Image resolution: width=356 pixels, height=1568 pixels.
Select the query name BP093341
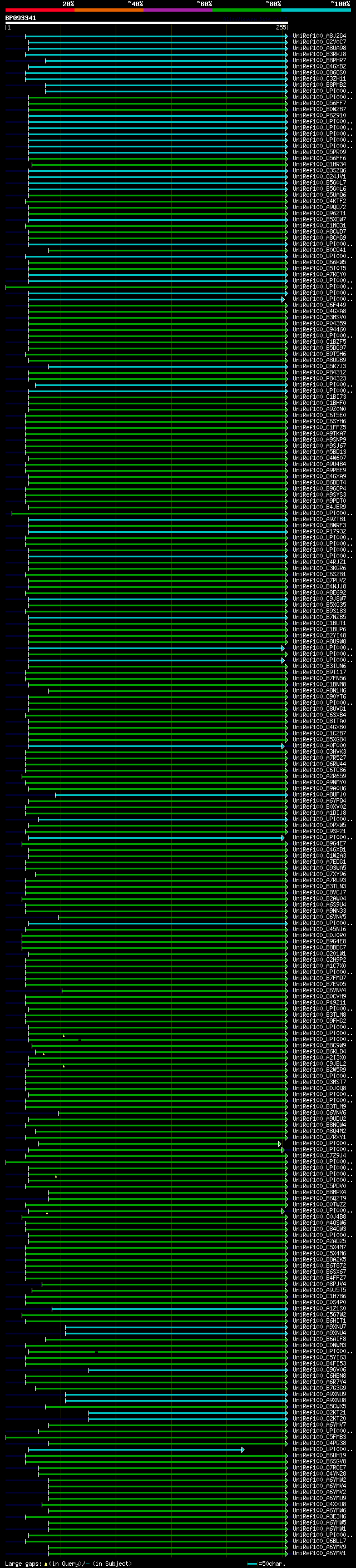21,18
